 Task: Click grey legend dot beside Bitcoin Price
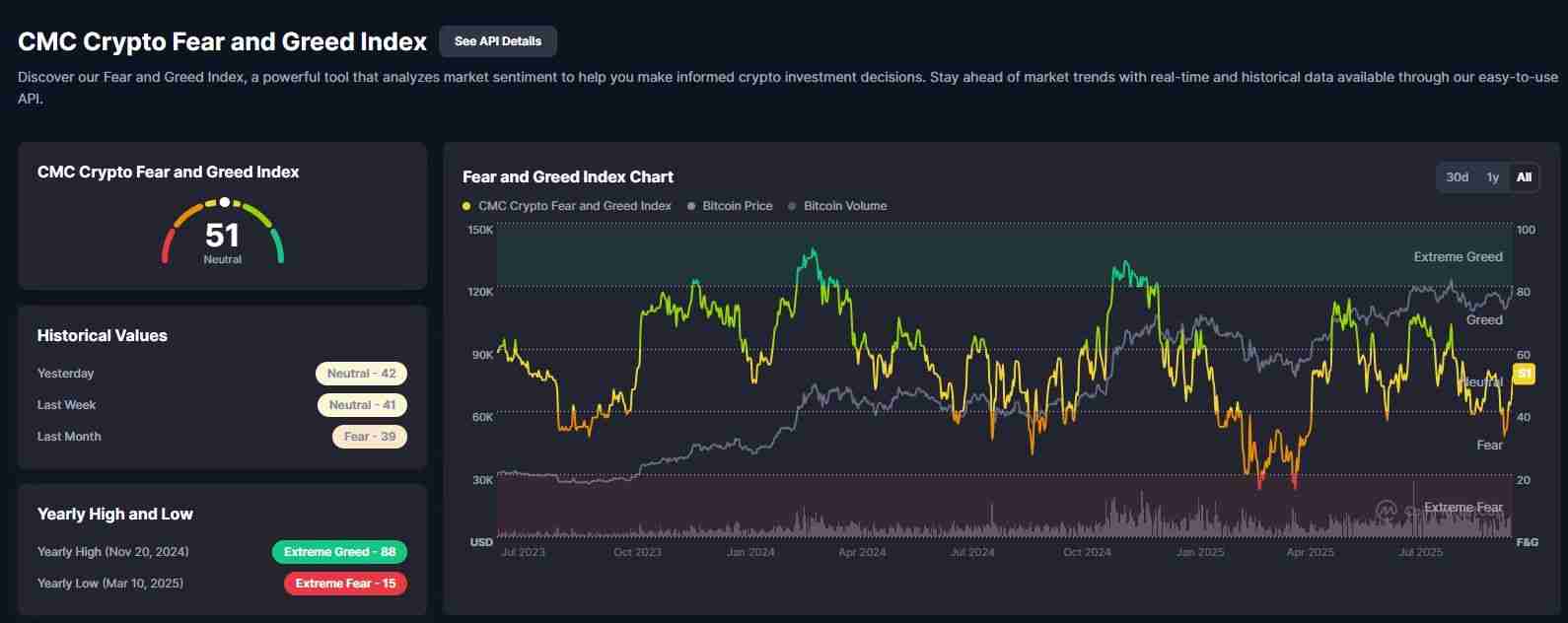[x=691, y=206]
